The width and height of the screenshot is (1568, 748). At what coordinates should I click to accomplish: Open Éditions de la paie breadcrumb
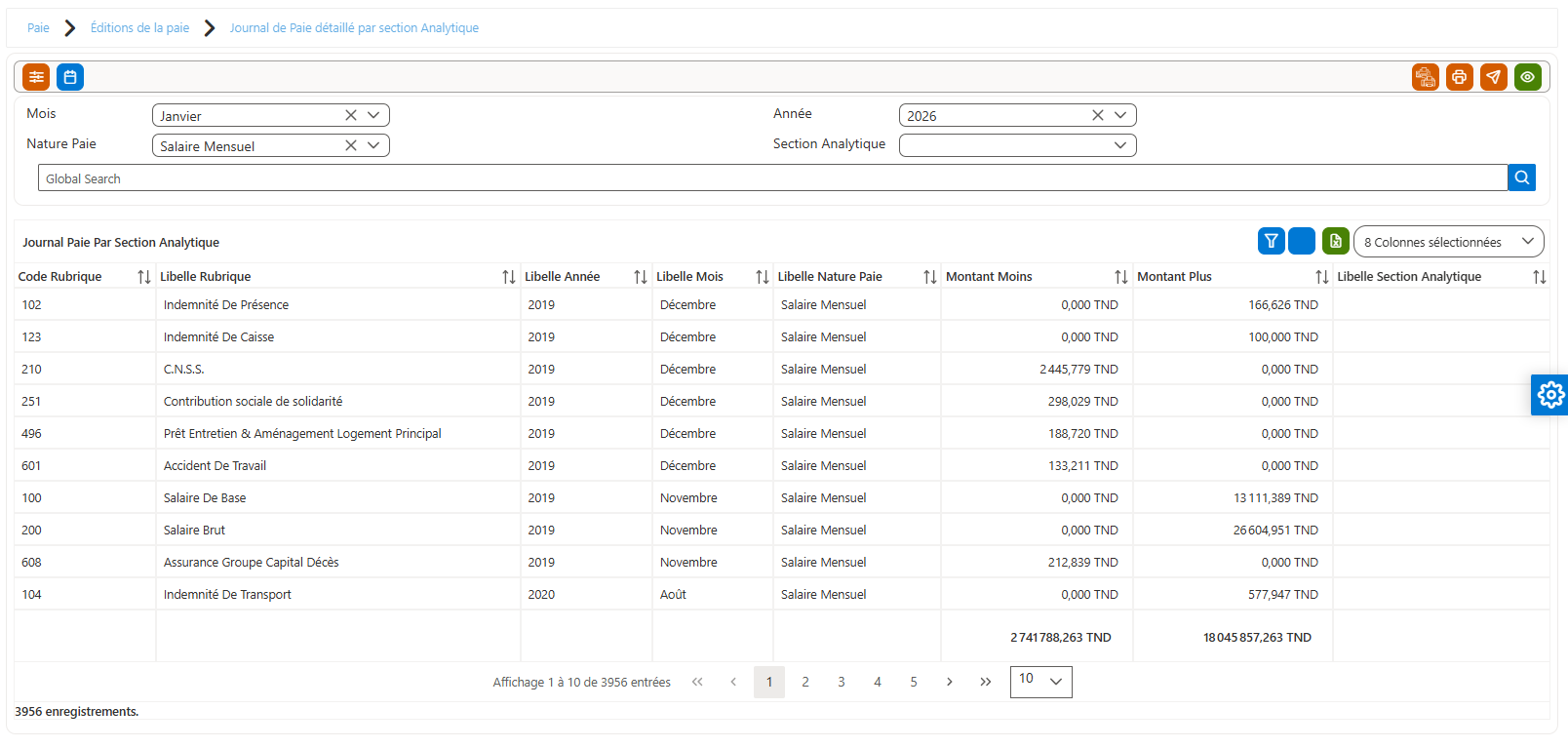pyautogui.click(x=140, y=28)
